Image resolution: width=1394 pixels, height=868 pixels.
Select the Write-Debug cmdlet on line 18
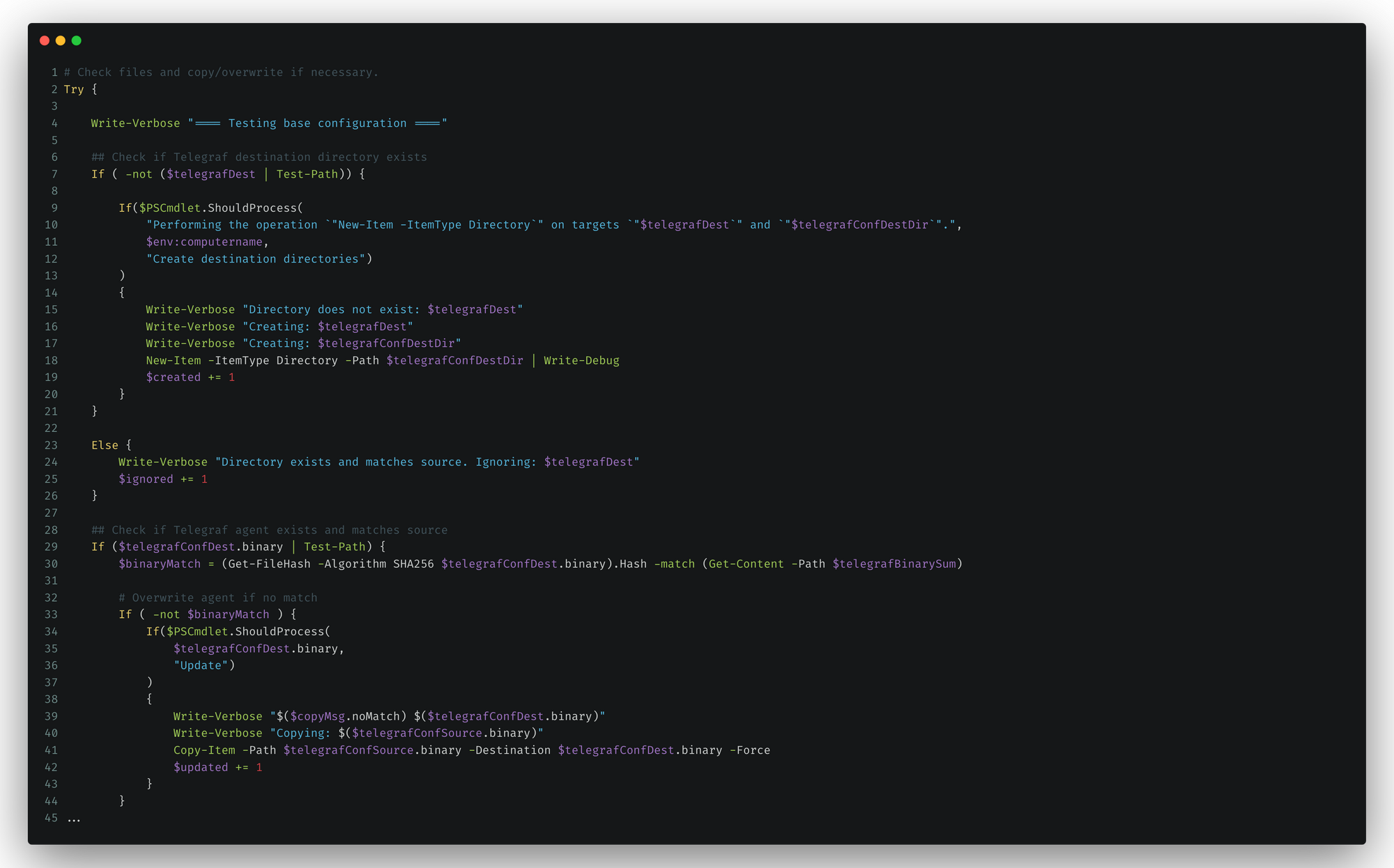pyautogui.click(x=581, y=360)
